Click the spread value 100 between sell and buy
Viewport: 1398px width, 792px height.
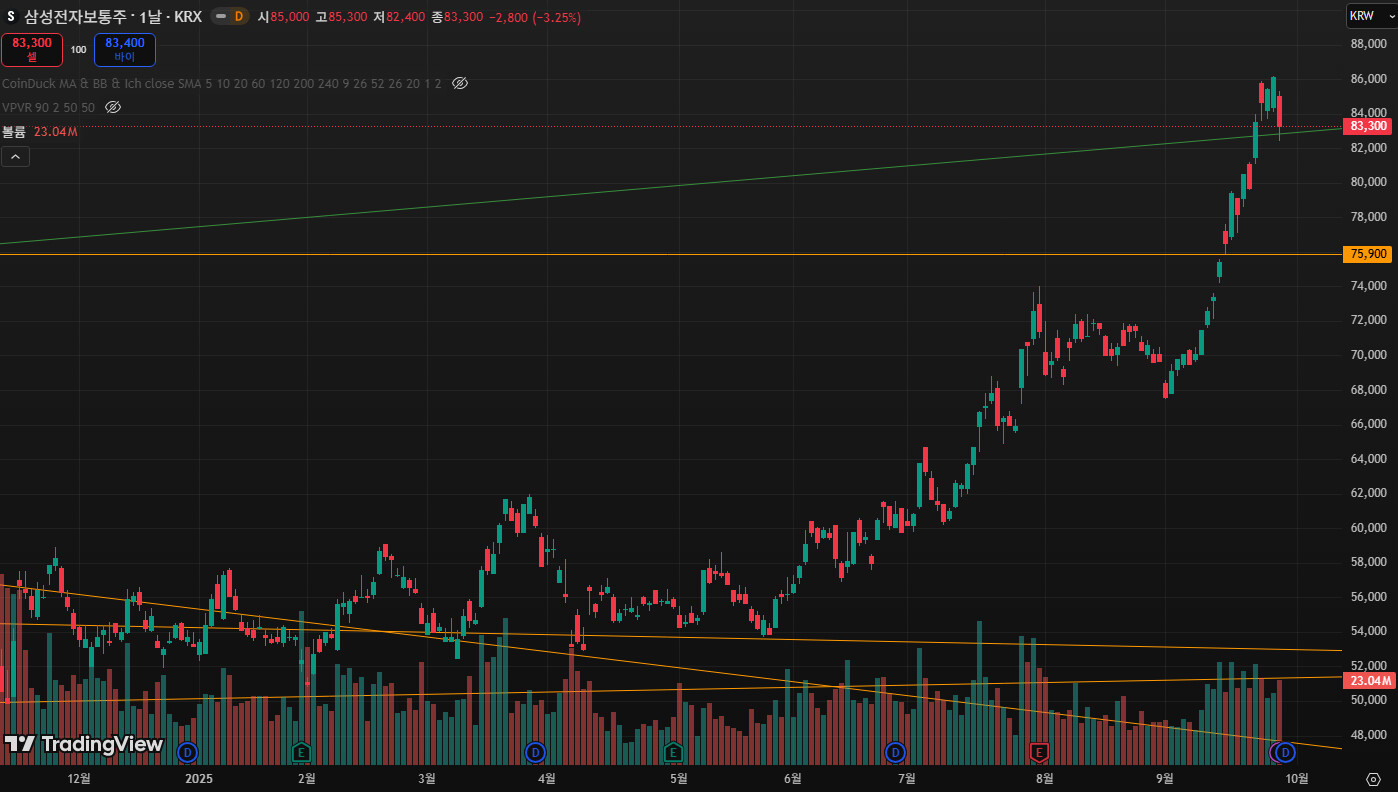pyautogui.click(x=78, y=49)
